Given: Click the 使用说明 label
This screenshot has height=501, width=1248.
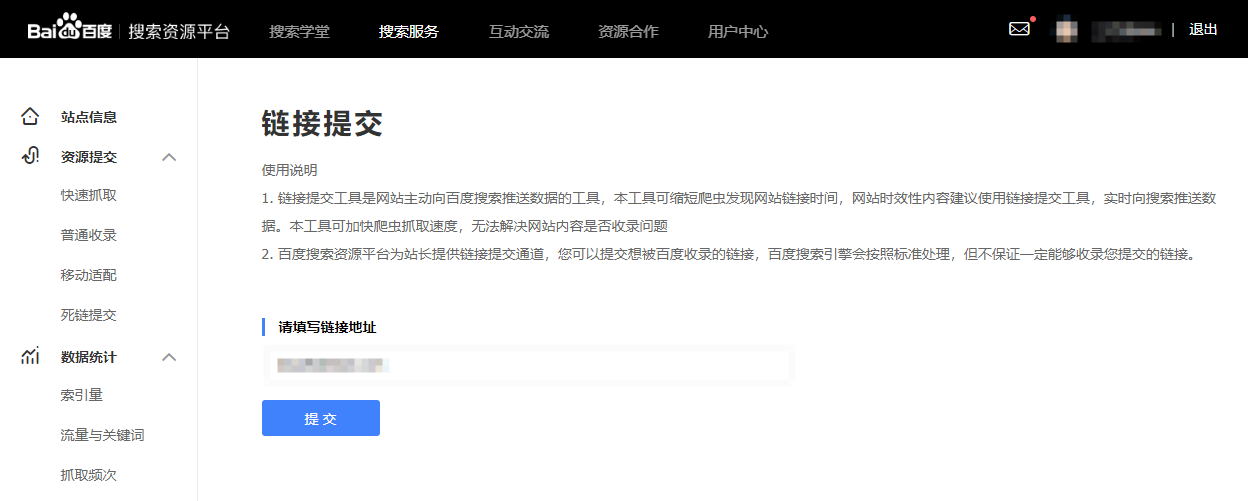Looking at the screenshot, I should (289, 170).
